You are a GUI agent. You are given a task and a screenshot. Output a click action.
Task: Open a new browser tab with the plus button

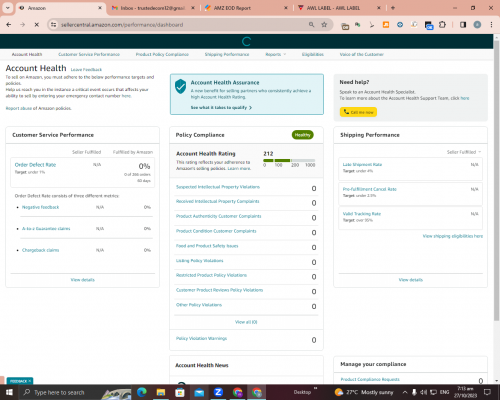point(393,8)
